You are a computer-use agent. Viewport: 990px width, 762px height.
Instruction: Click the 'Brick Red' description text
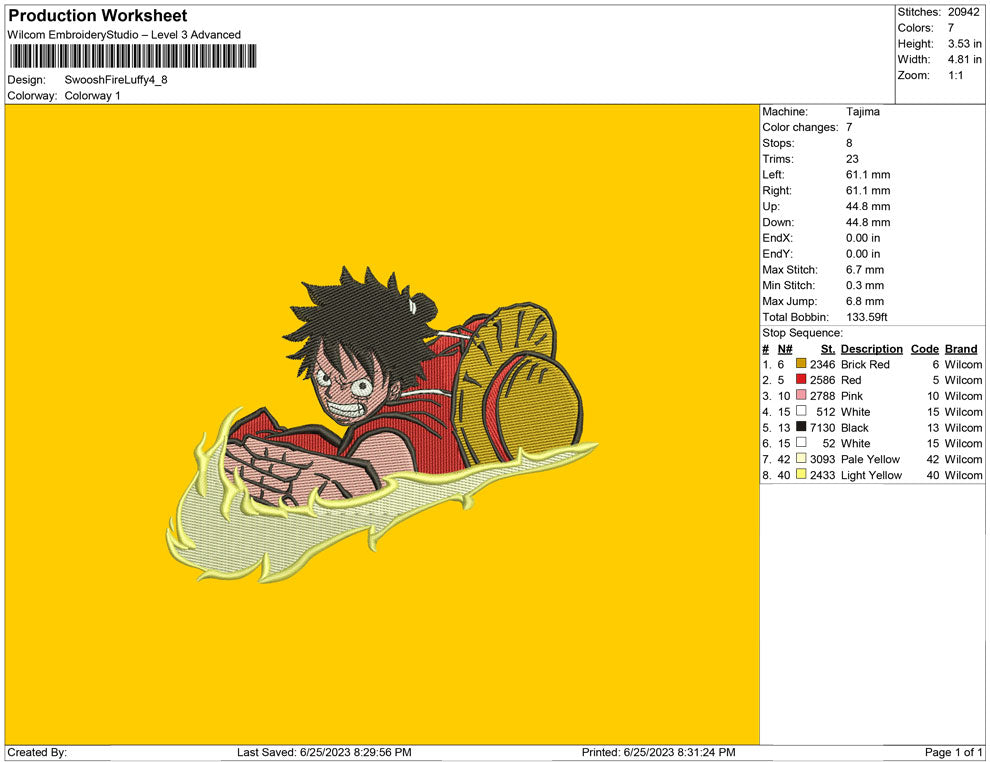[865, 364]
